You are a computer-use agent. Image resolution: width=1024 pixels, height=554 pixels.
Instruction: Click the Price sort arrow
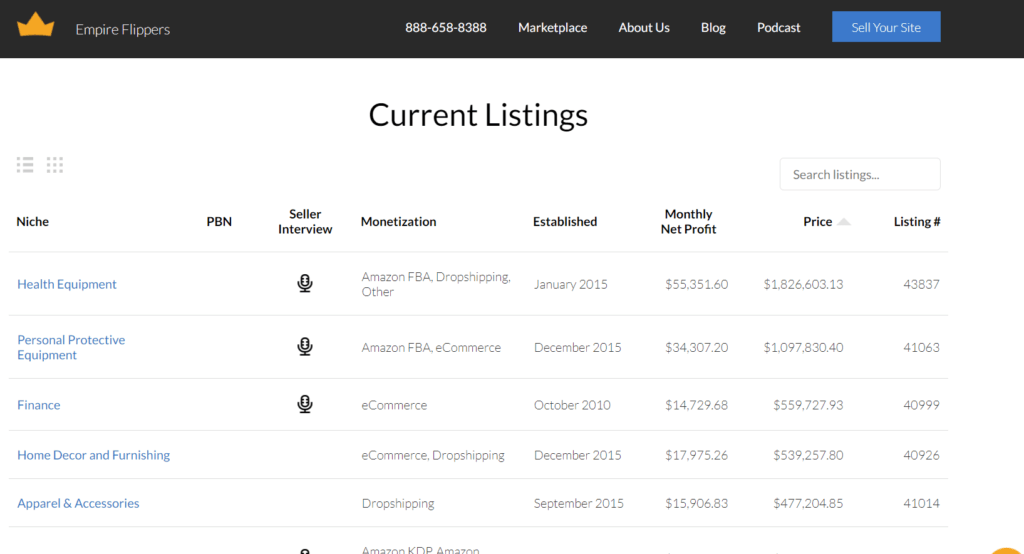click(x=844, y=221)
